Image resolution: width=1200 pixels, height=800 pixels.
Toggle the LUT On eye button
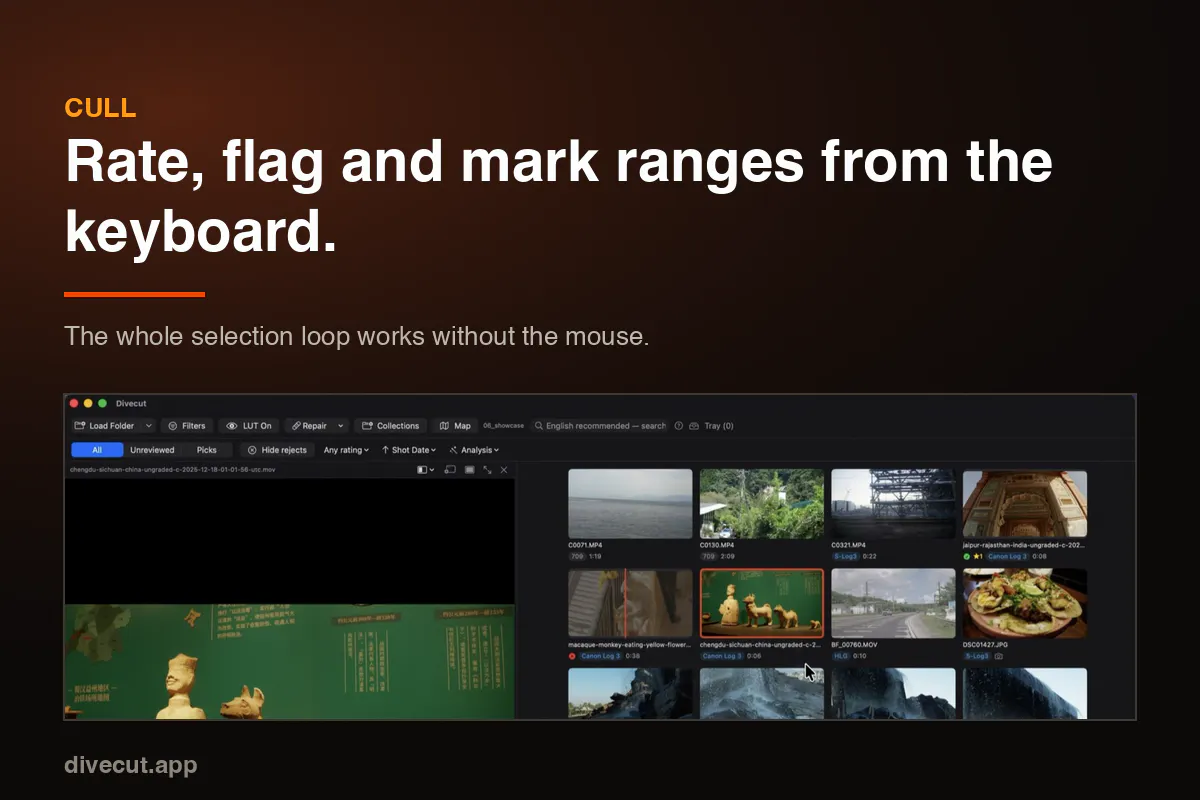tap(249, 425)
